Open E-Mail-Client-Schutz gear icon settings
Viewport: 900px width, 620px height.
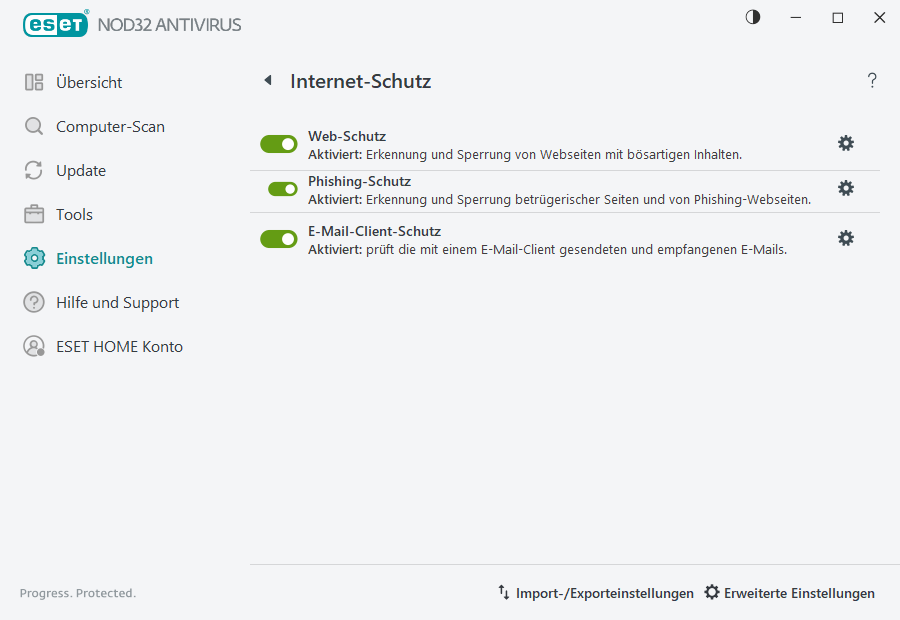[846, 238]
